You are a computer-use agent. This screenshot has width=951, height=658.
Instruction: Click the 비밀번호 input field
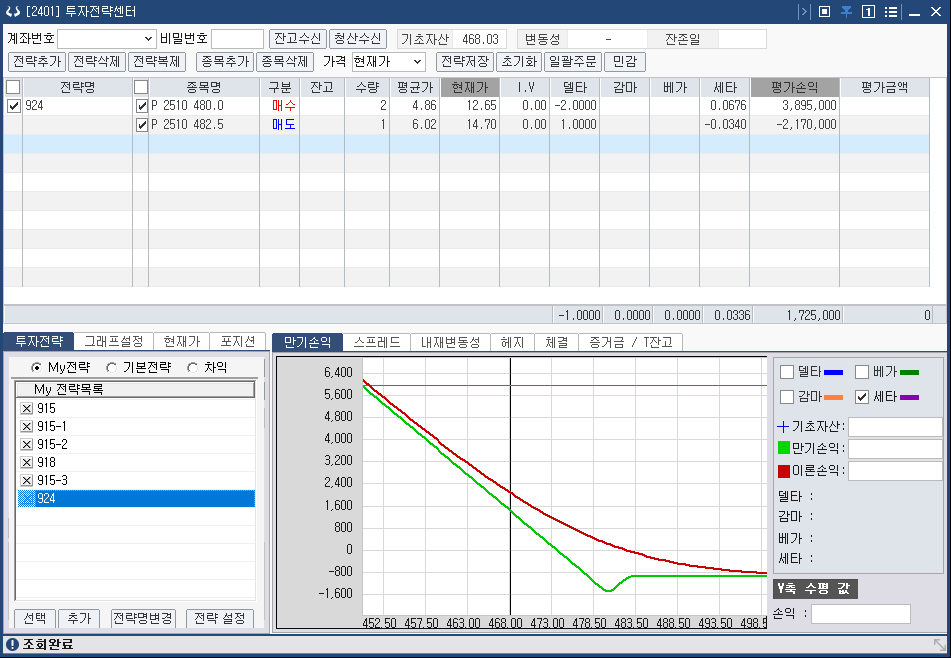(x=237, y=39)
